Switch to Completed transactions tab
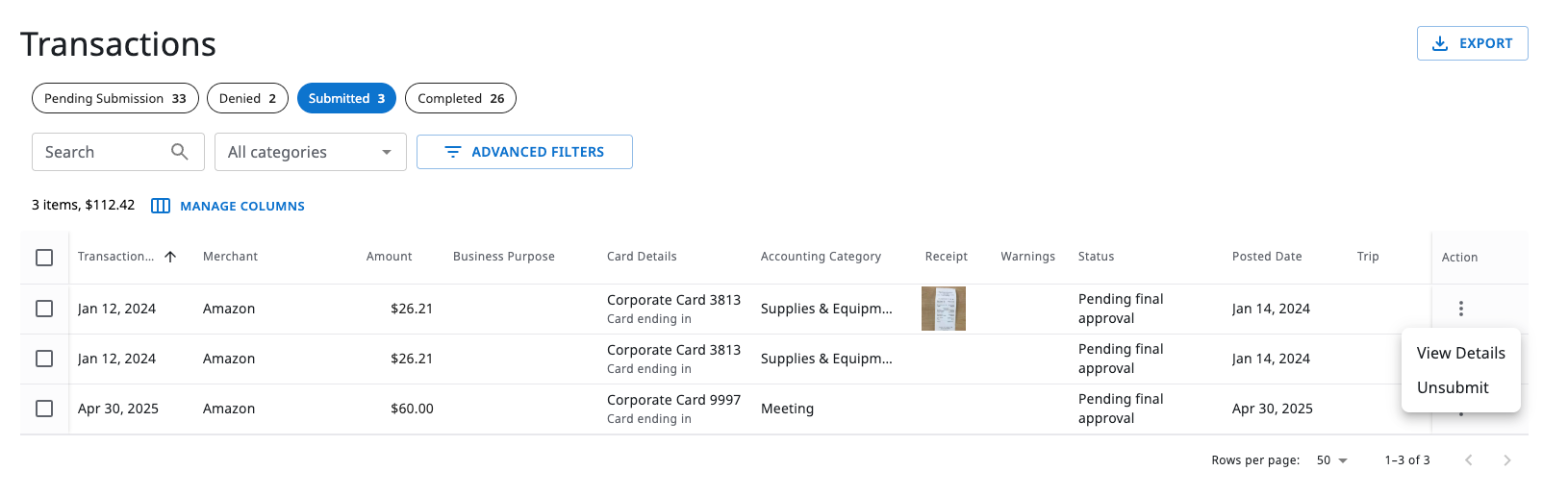This screenshot has height=496, width=1568. [x=460, y=98]
